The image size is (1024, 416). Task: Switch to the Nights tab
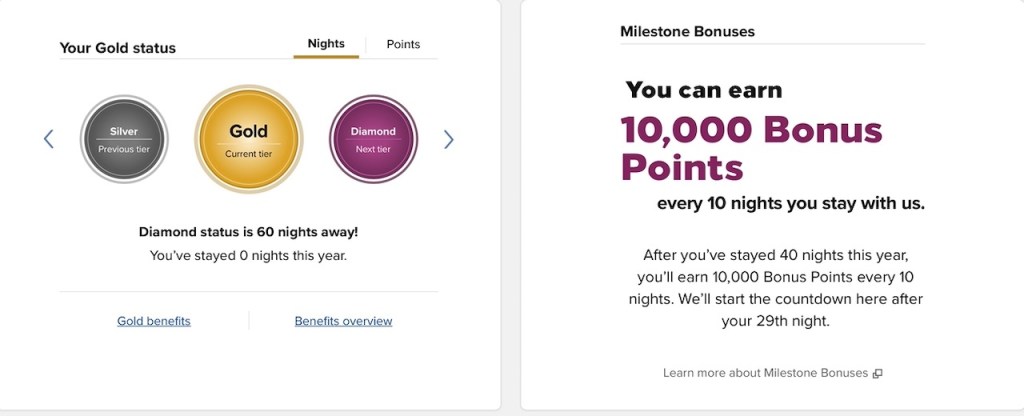(x=326, y=44)
